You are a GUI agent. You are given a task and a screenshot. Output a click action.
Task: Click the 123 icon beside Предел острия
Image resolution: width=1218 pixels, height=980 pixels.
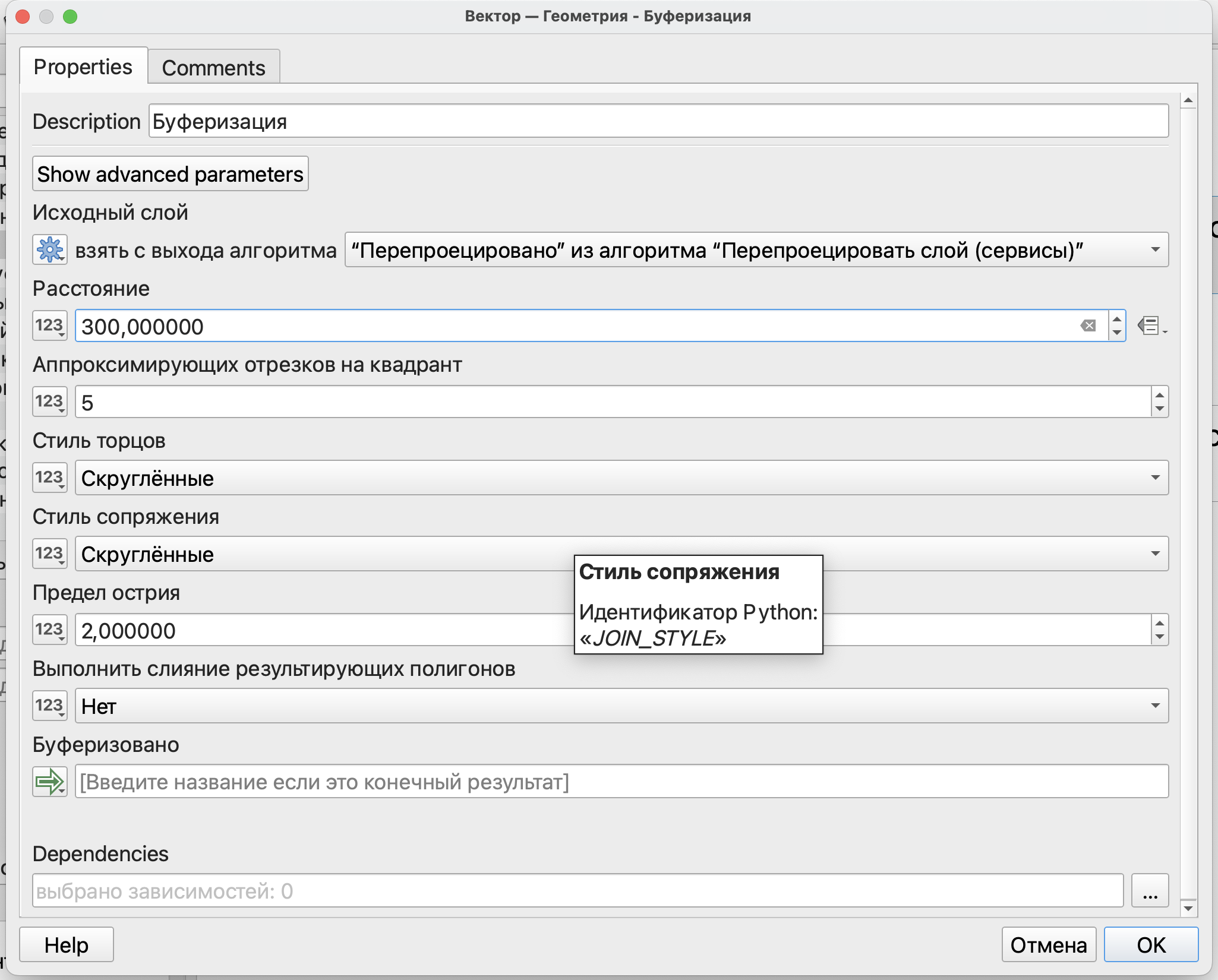click(x=50, y=630)
